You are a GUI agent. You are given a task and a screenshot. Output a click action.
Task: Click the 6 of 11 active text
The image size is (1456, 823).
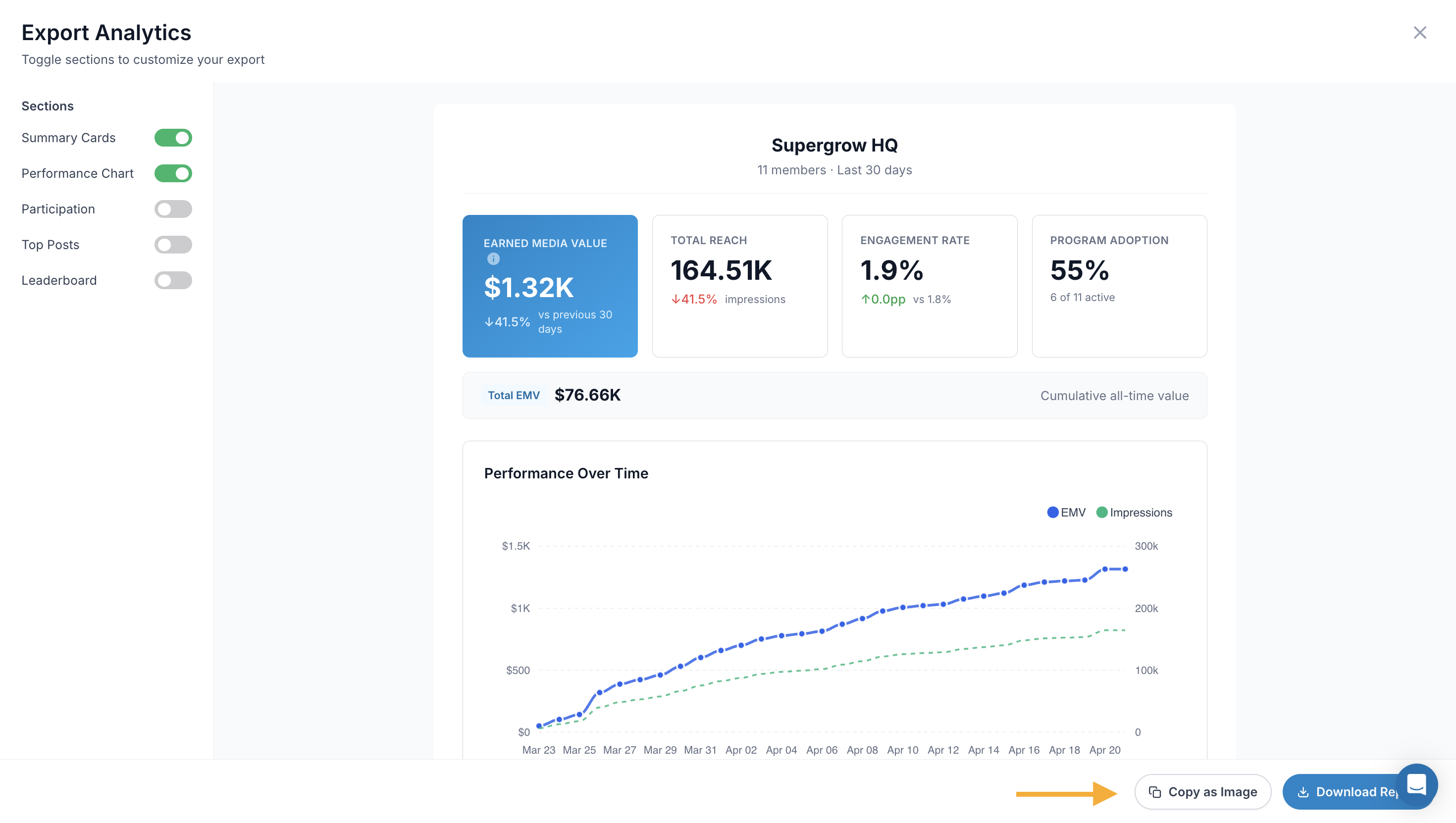tap(1083, 297)
